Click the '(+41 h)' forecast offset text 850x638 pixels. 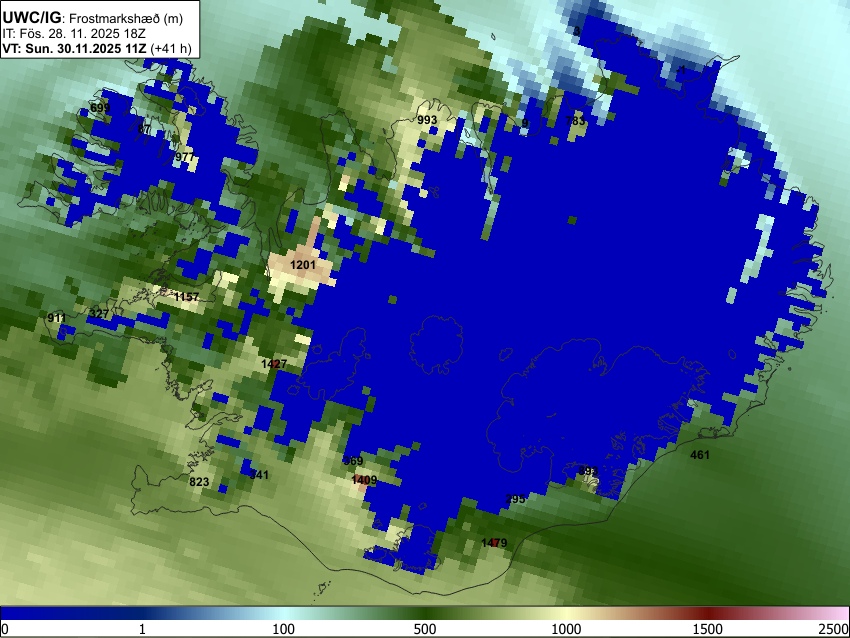coord(170,49)
